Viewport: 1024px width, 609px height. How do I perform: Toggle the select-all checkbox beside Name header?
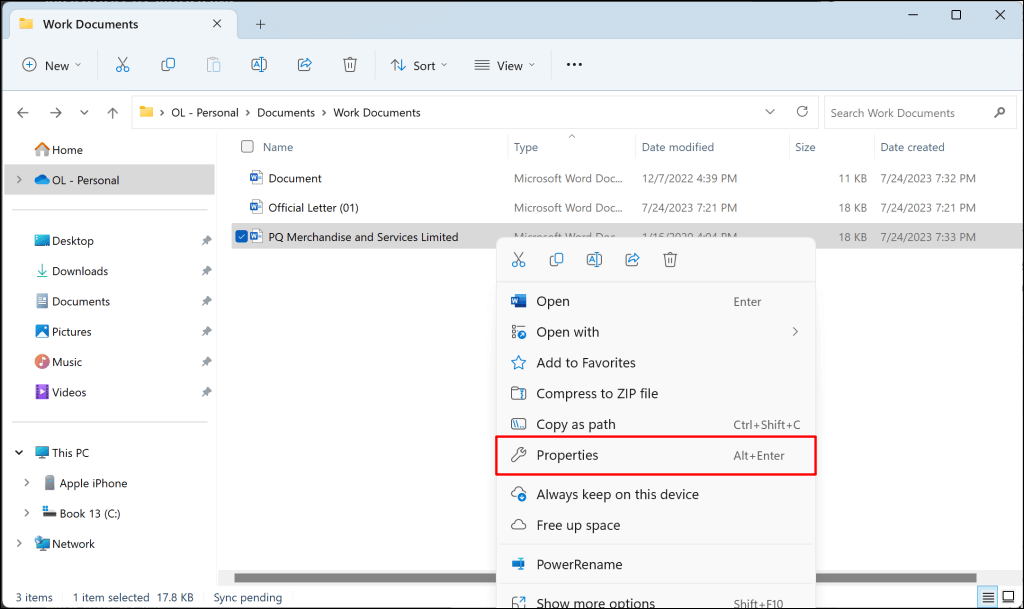click(x=248, y=147)
